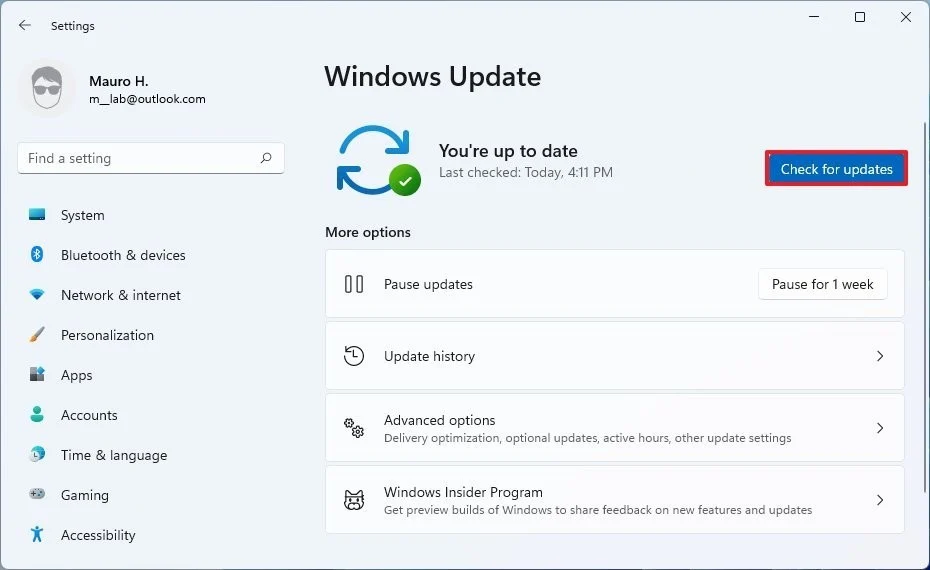Expand Update history chevron

[x=880, y=356]
